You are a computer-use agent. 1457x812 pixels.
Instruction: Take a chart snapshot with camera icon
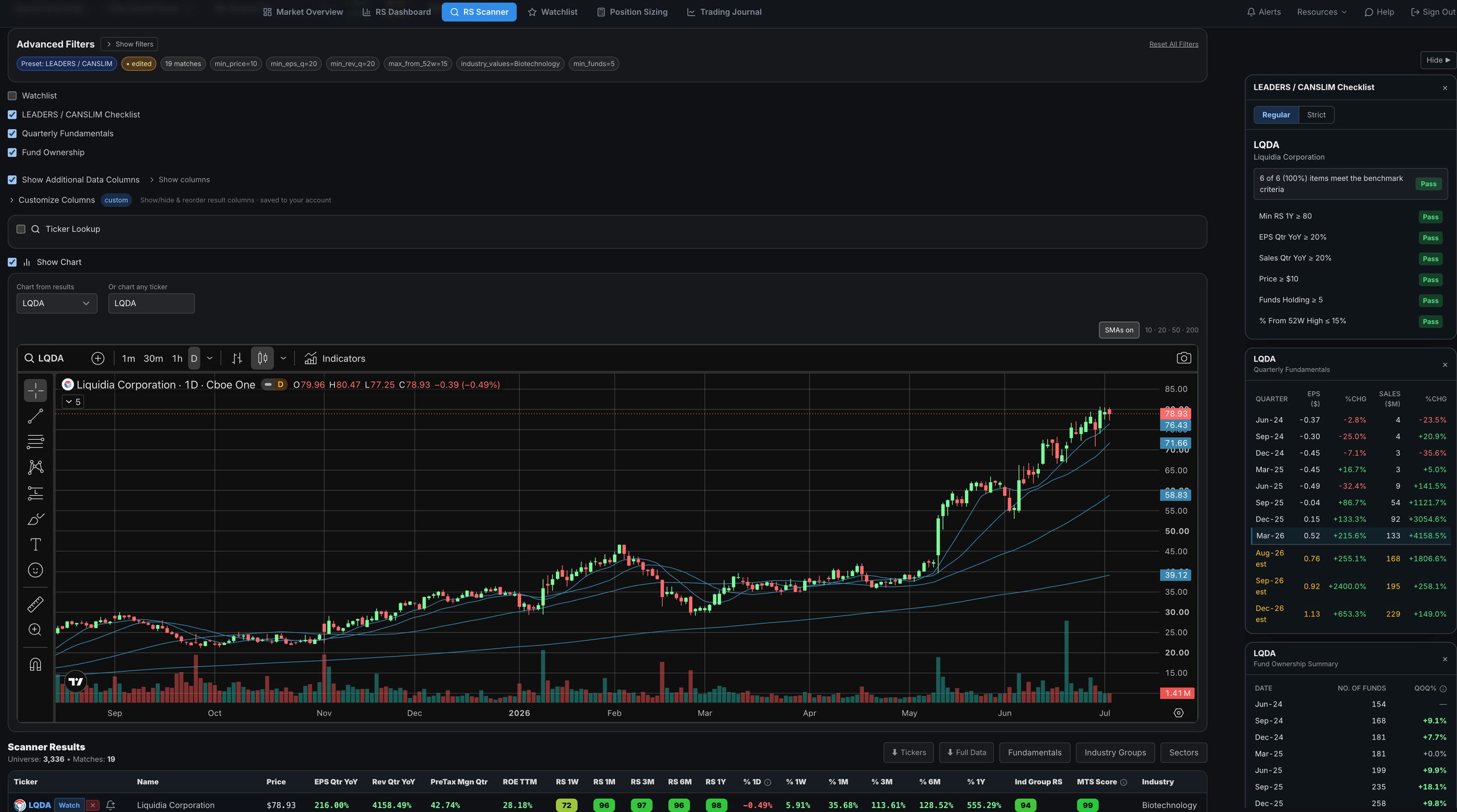click(x=1183, y=358)
